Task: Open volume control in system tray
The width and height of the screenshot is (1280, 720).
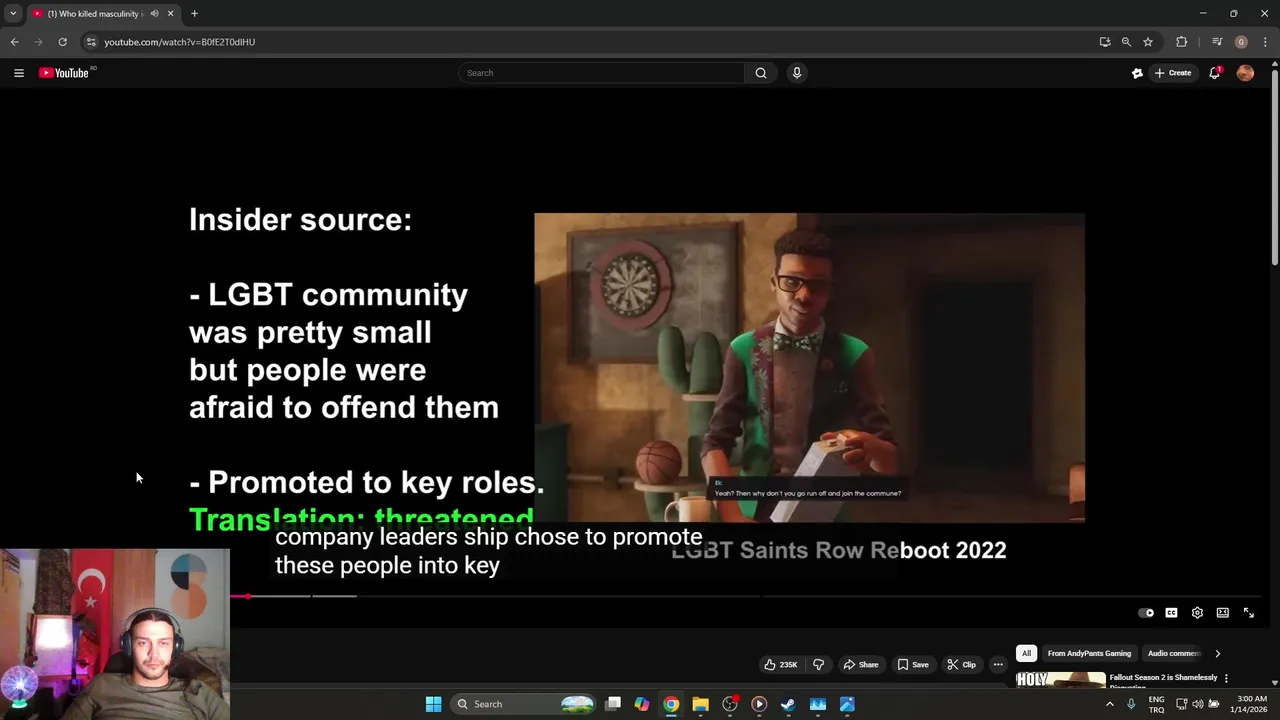Action: click(1198, 704)
